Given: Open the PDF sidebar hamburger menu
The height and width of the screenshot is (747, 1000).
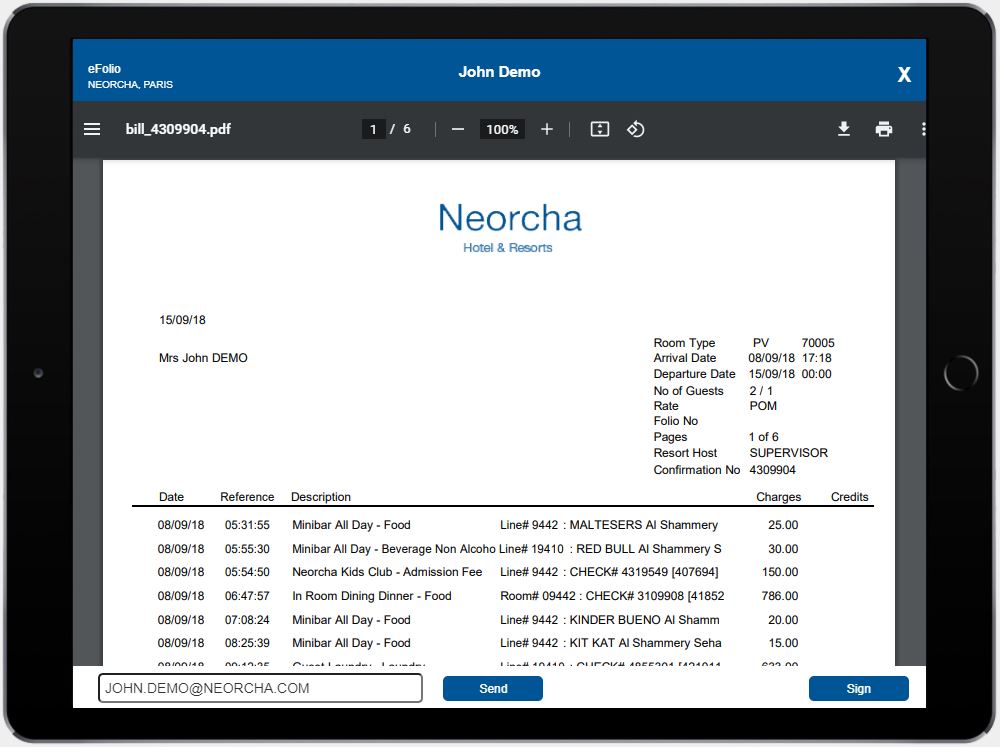Looking at the screenshot, I should point(92,129).
